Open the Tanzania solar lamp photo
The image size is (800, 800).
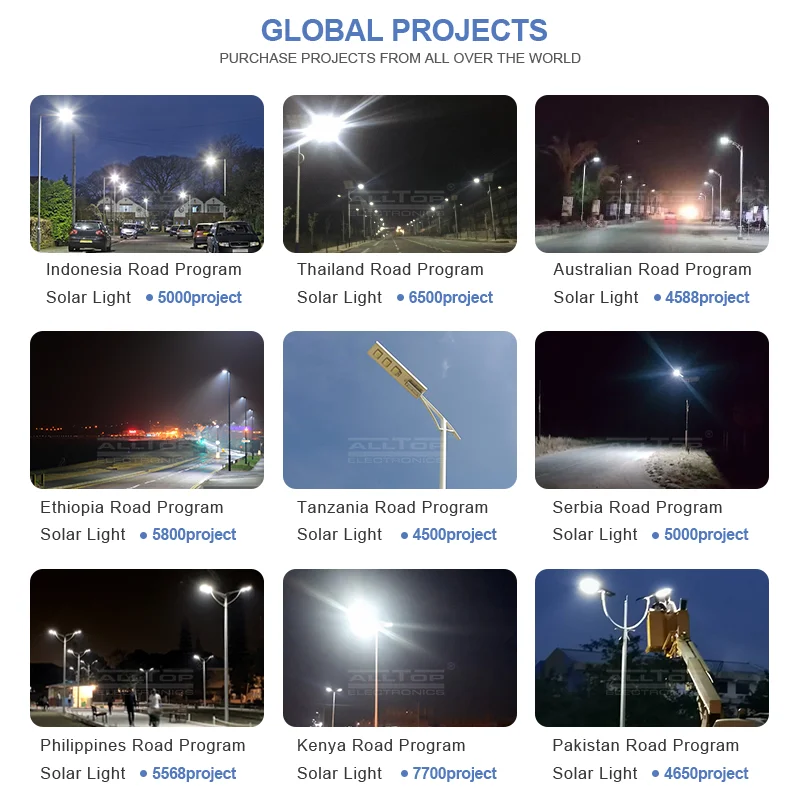(399, 410)
